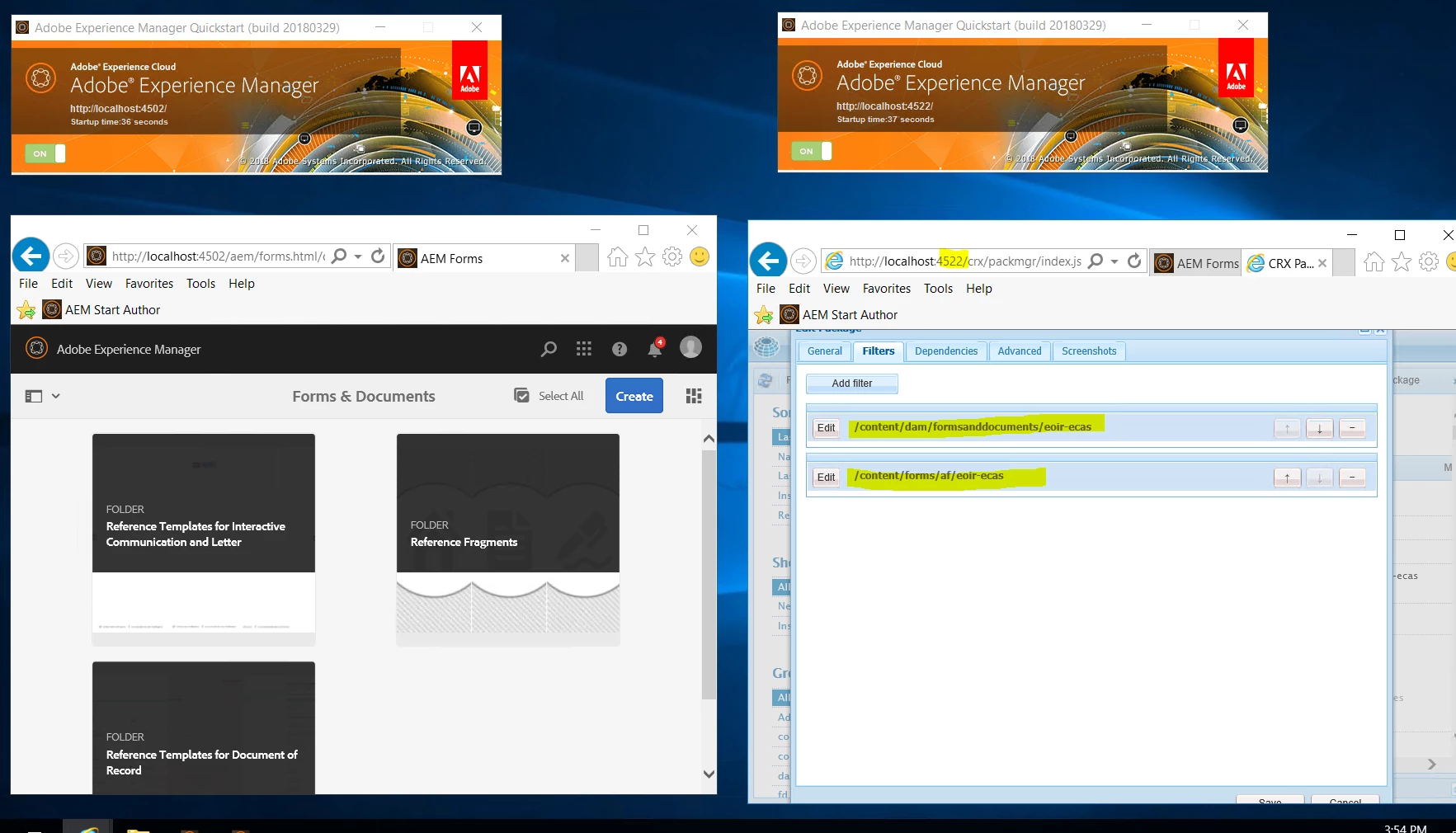
Task: Click AEM Start Author bookmark in right browser
Action: point(839,315)
